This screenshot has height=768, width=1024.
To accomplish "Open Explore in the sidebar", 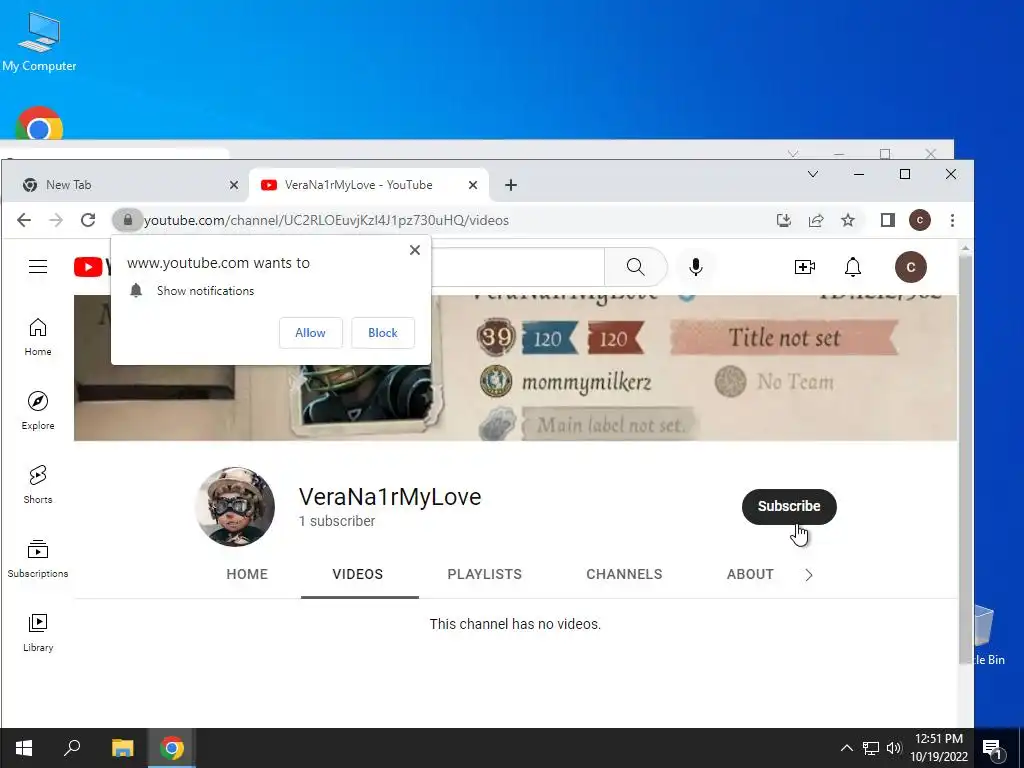I will click(x=38, y=411).
